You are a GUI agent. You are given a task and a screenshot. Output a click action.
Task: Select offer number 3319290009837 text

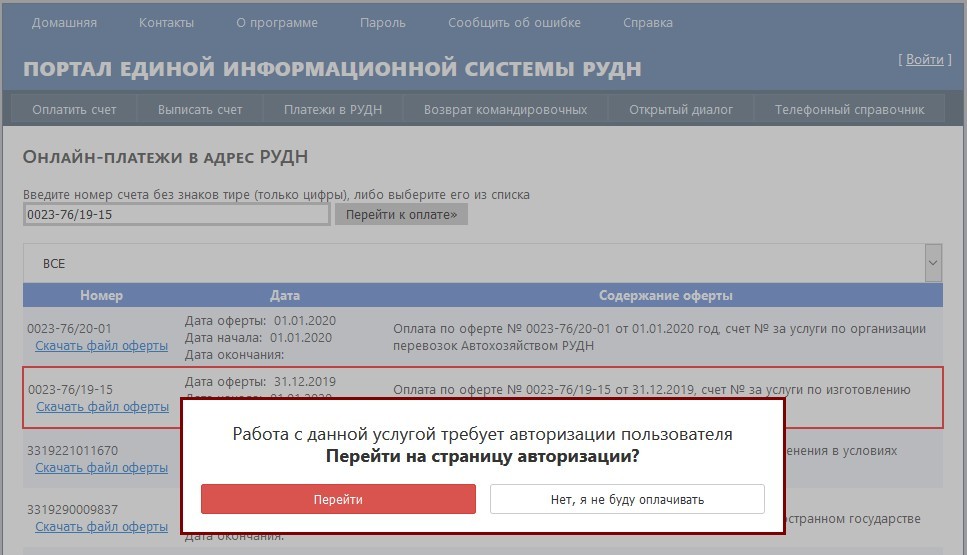pos(72,510)
